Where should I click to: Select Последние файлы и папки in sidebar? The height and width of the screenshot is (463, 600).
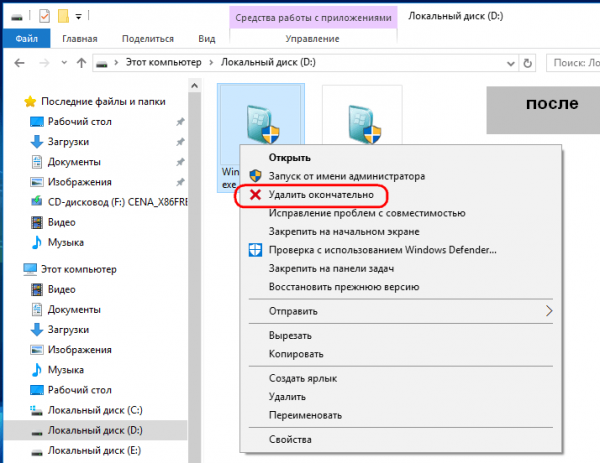pos(103,101)
